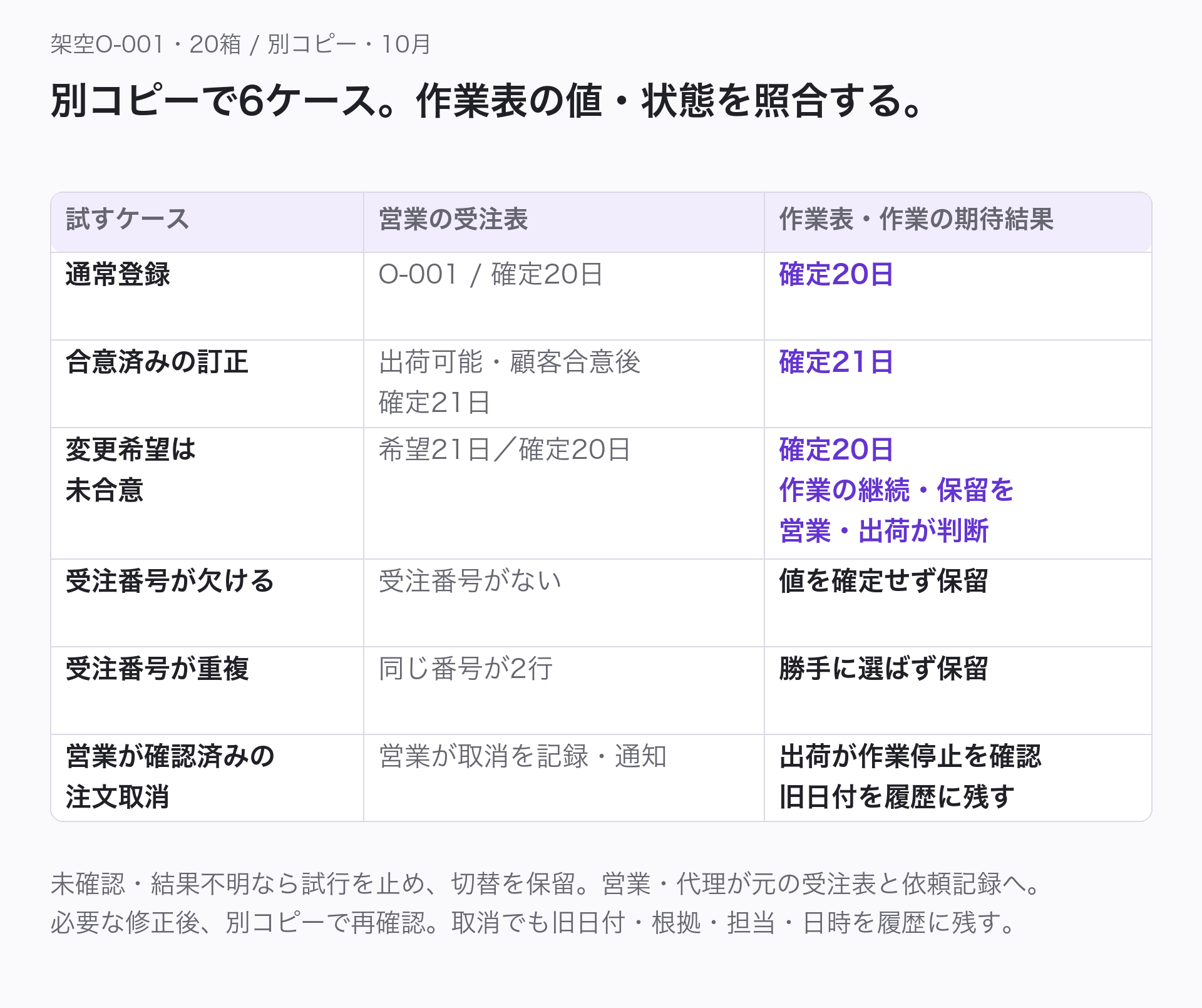Viewport: 1202px width, 1008px height.
Task: Click the result 値を確定せず保留
Action: click(x=884, y=581)
